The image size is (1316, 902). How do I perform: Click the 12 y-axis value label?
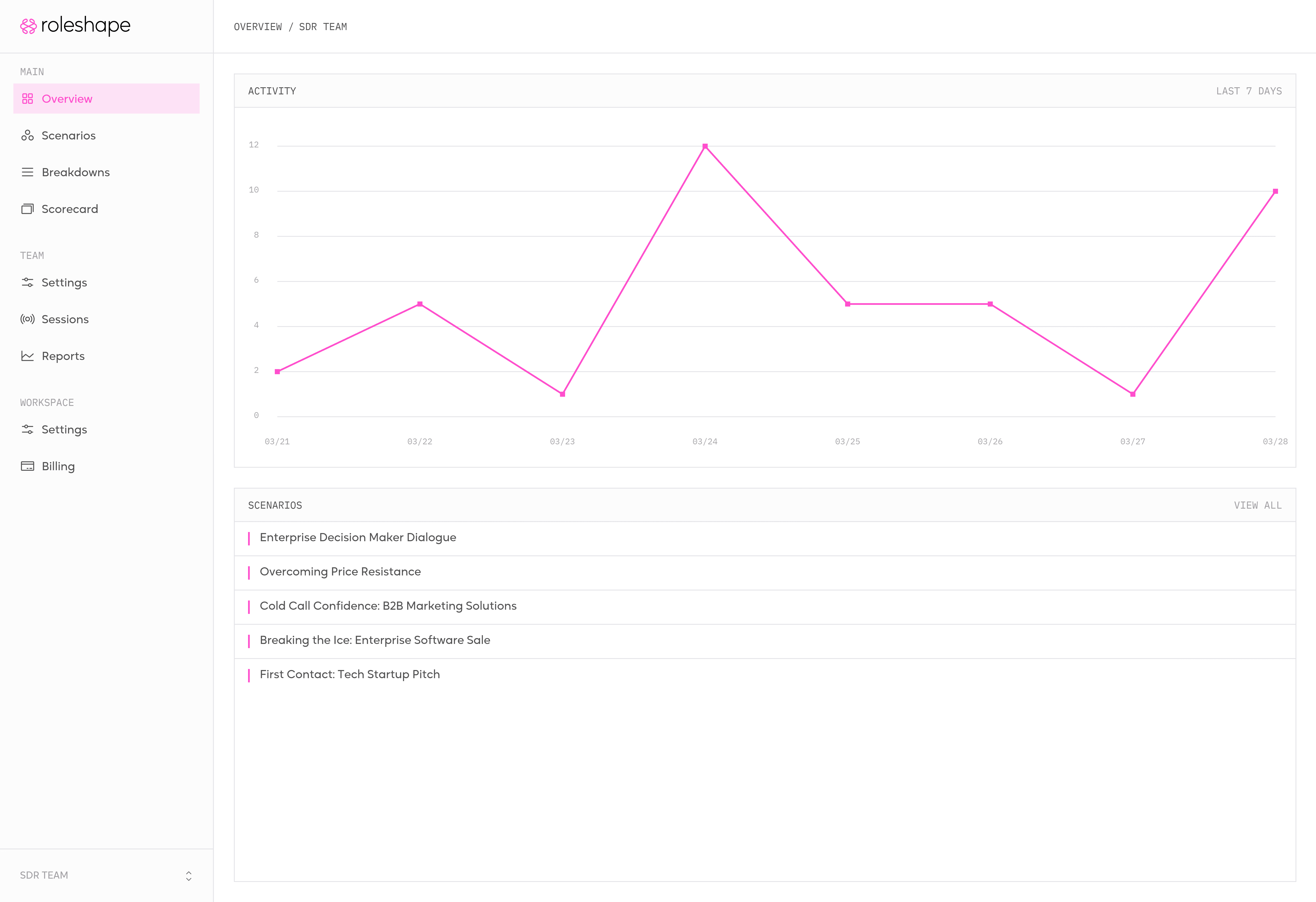254,145
